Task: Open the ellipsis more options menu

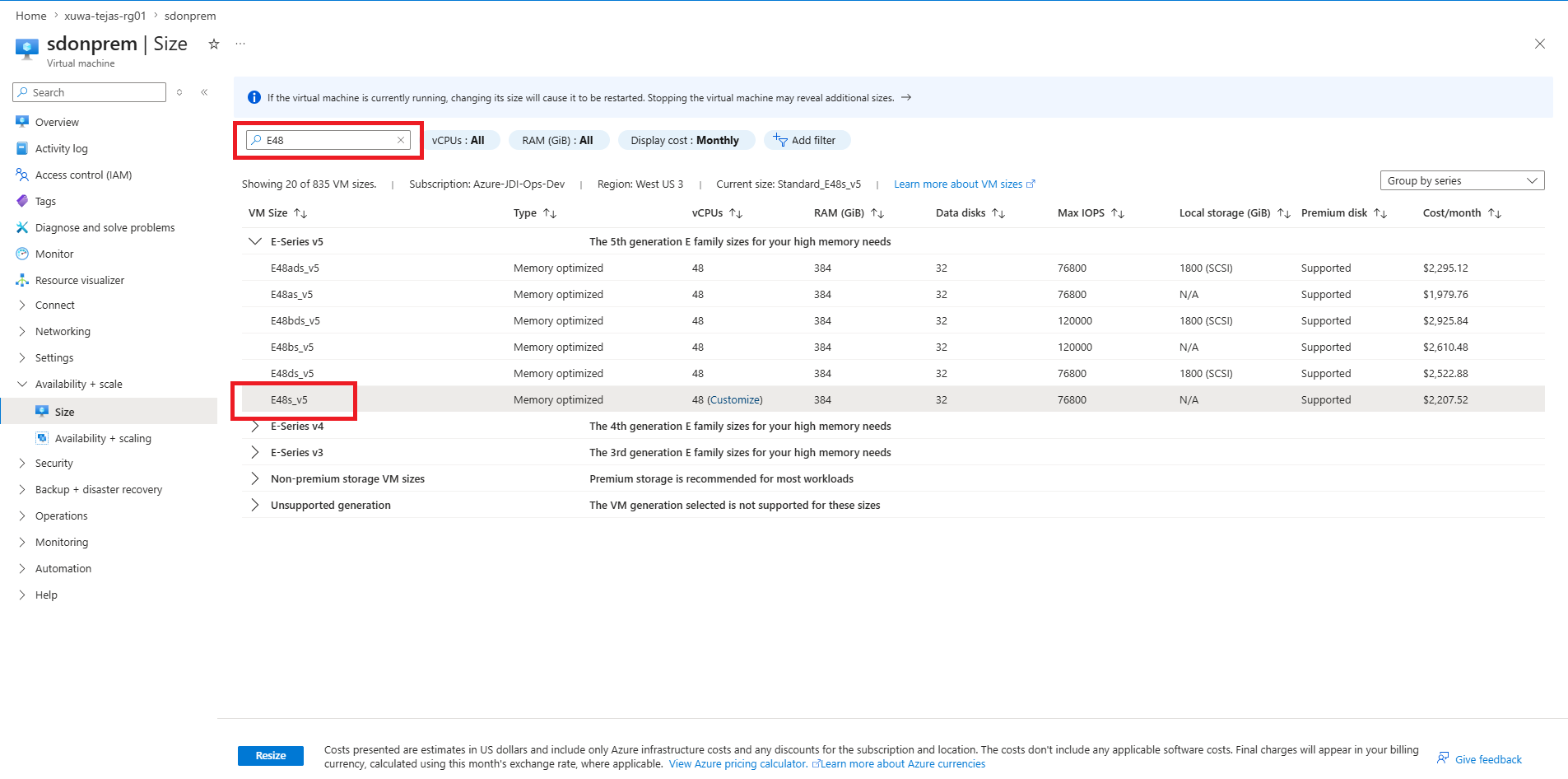Action: click(240, 44)
